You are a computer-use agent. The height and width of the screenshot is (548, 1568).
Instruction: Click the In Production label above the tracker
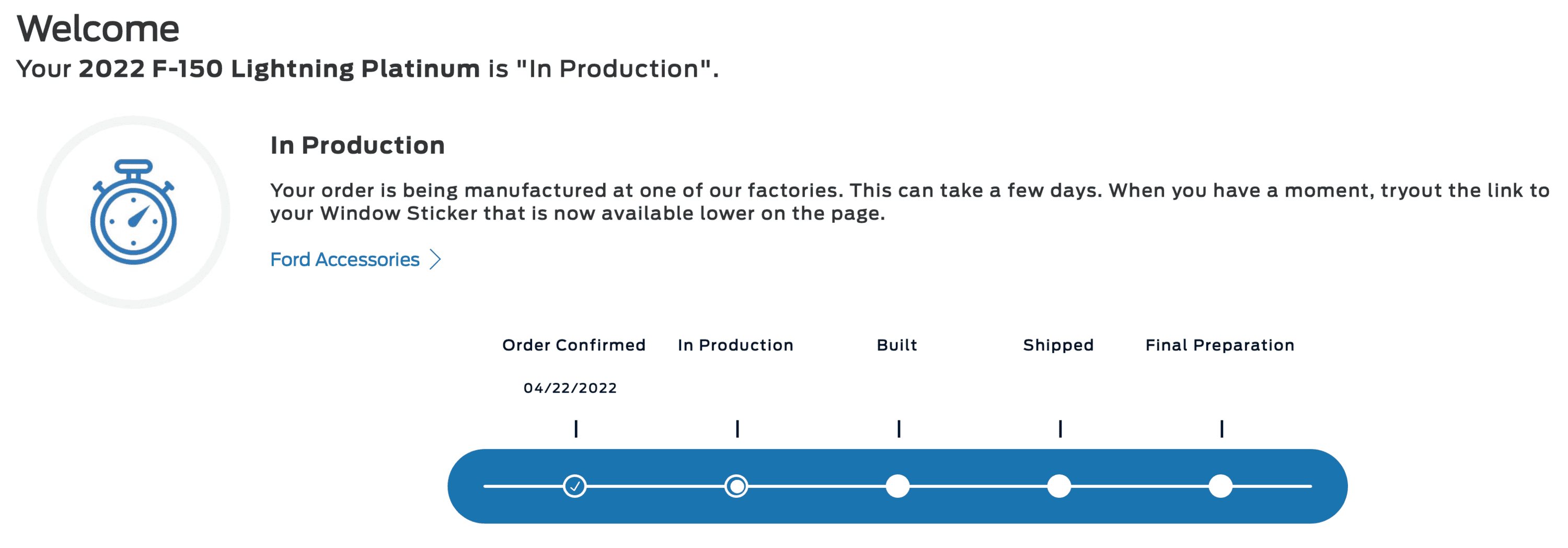click(x=735, y=345)
